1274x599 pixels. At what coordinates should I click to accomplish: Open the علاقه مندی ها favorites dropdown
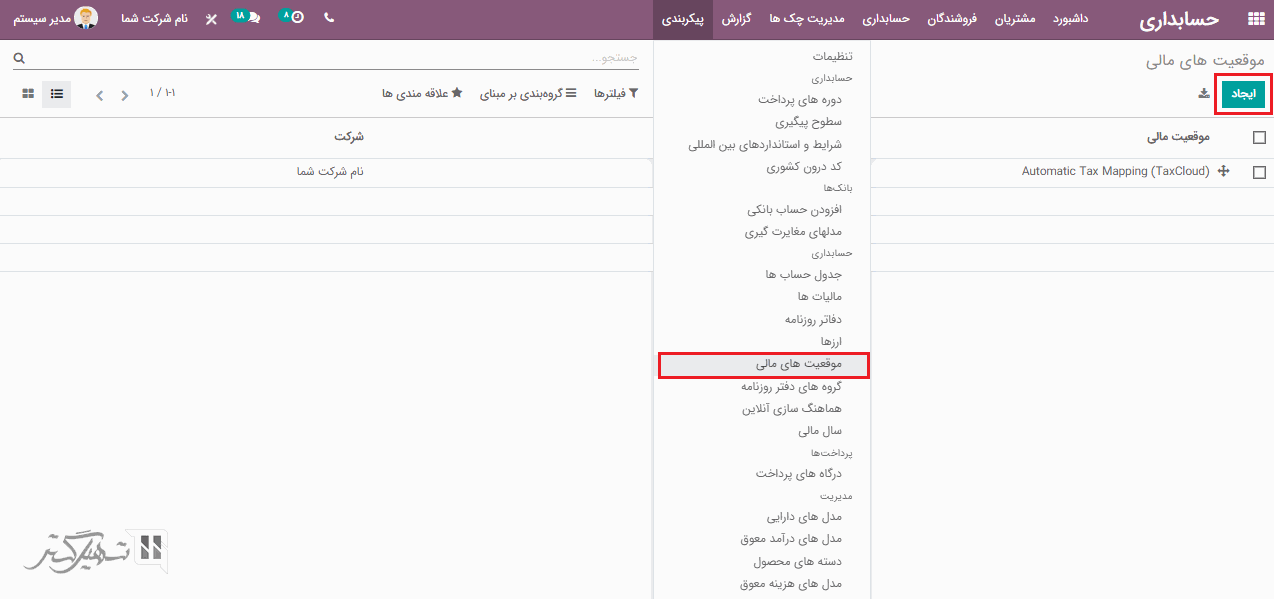[x=422, y=93]
